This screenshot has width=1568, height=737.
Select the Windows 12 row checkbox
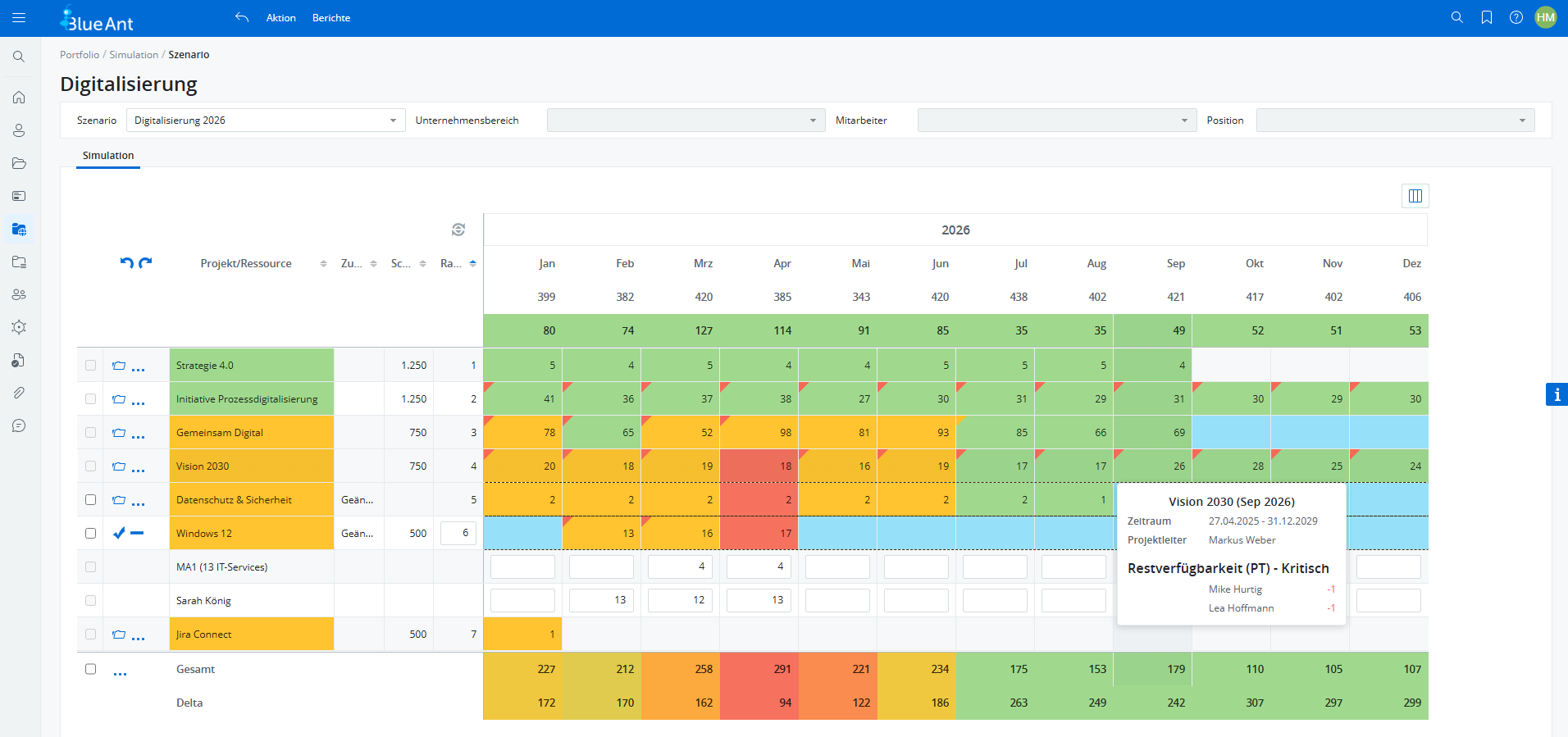point(91,534)
